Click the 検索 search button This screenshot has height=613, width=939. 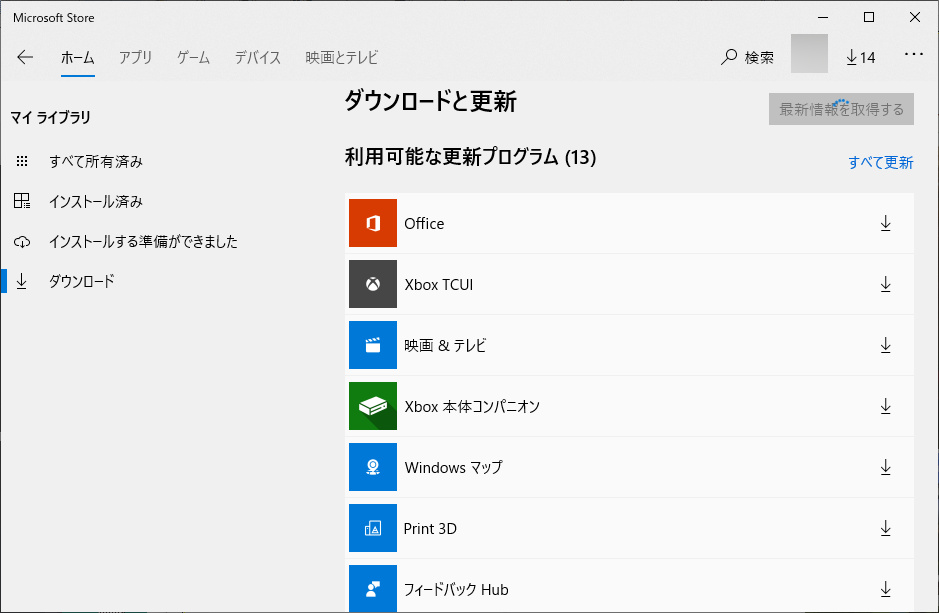(747, 57)
